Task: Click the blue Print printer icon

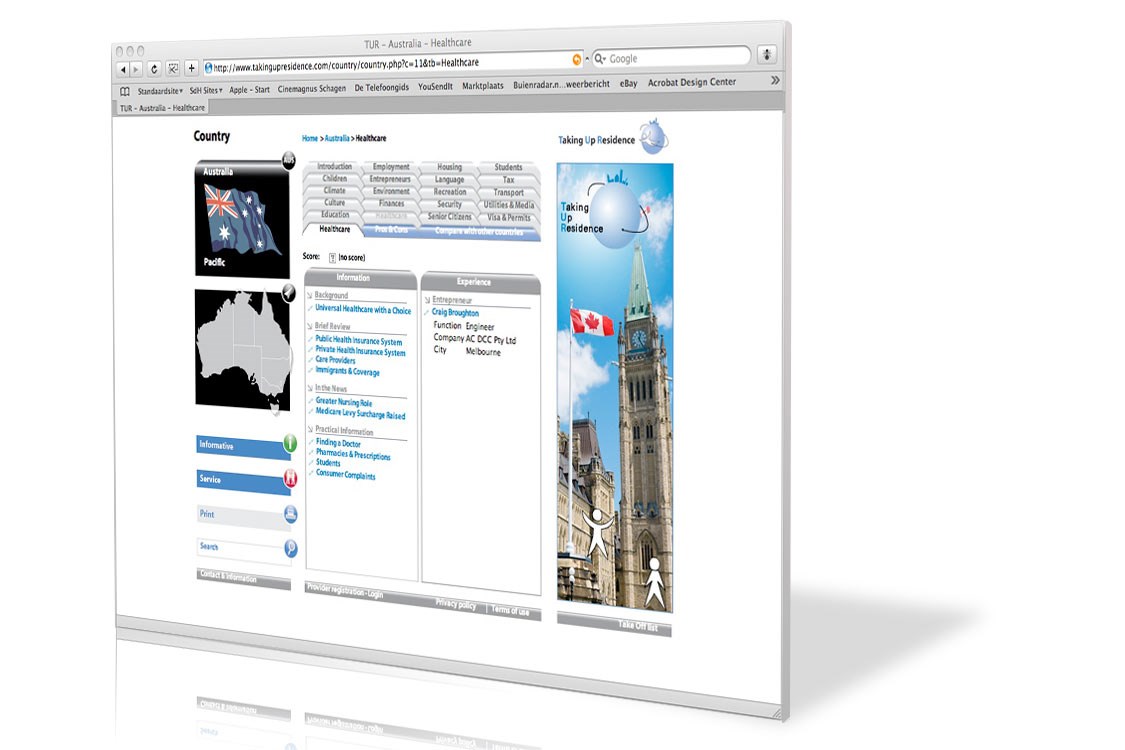Action: (290, 514)
